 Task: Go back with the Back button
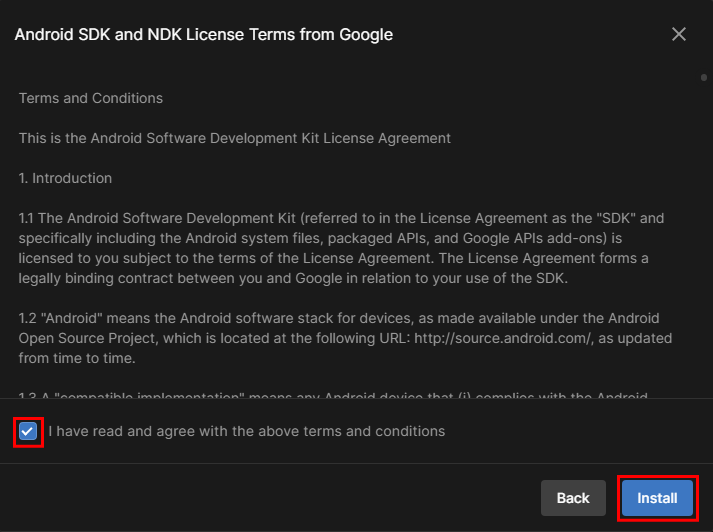pyautogui.click(x=573, y=498)
